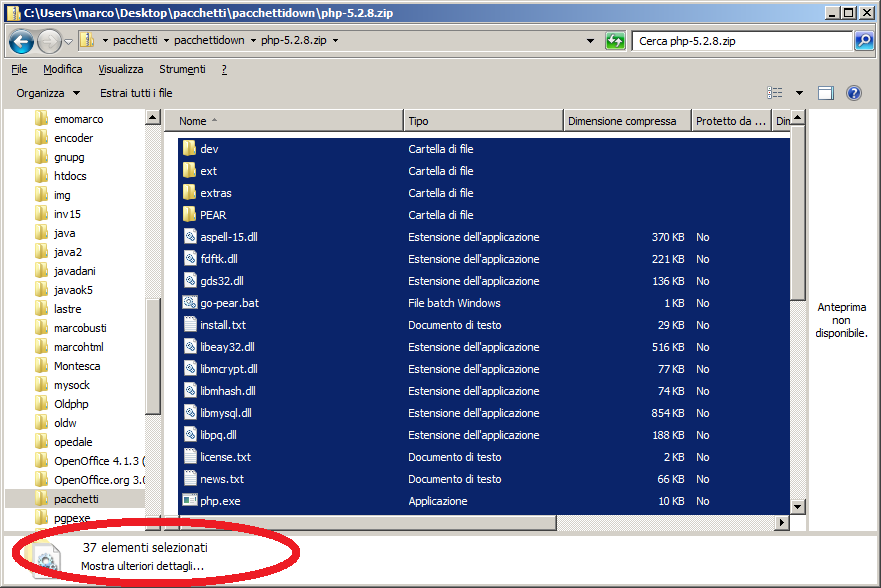
Task: Click the Back navigation arrow button
Action: coord(21,42)
